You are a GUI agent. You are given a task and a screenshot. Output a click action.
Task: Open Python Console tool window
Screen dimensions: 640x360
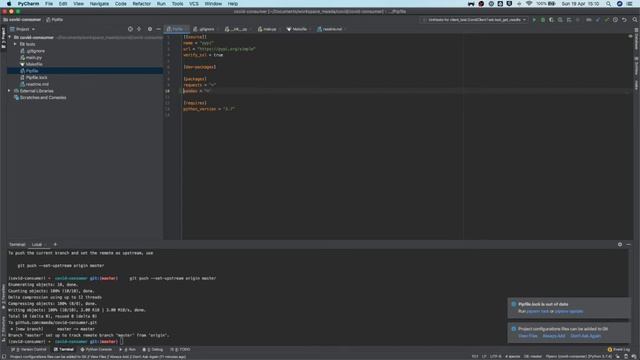pyautogui.click(x=96, y=349)
